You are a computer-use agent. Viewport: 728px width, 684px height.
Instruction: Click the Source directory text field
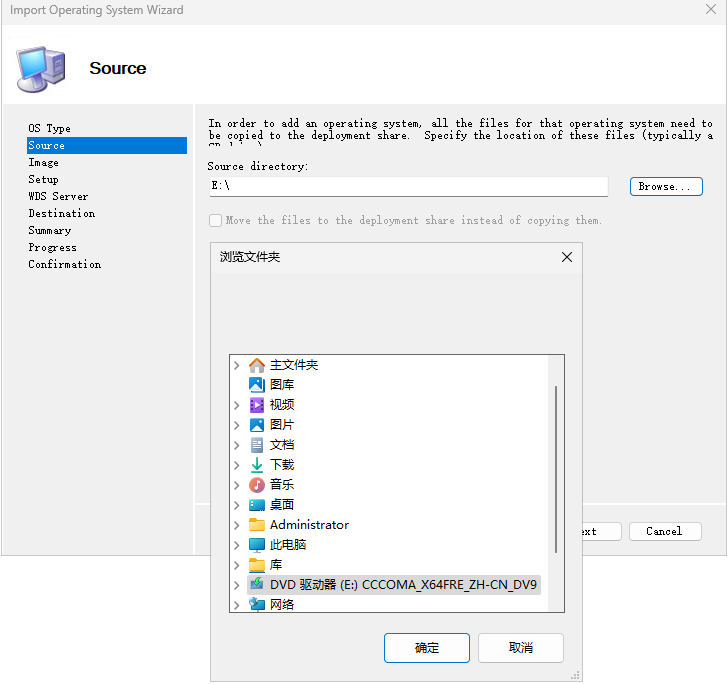pos(408,187)
